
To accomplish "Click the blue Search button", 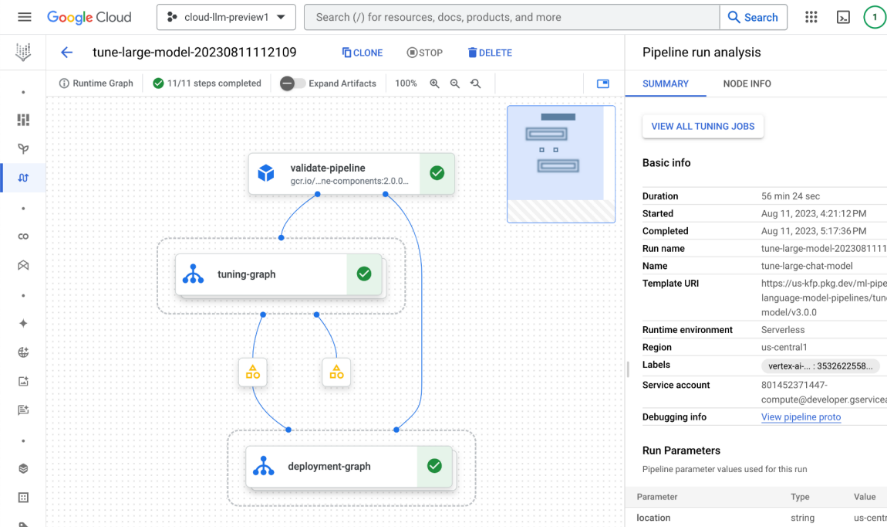I will point(753,17).
